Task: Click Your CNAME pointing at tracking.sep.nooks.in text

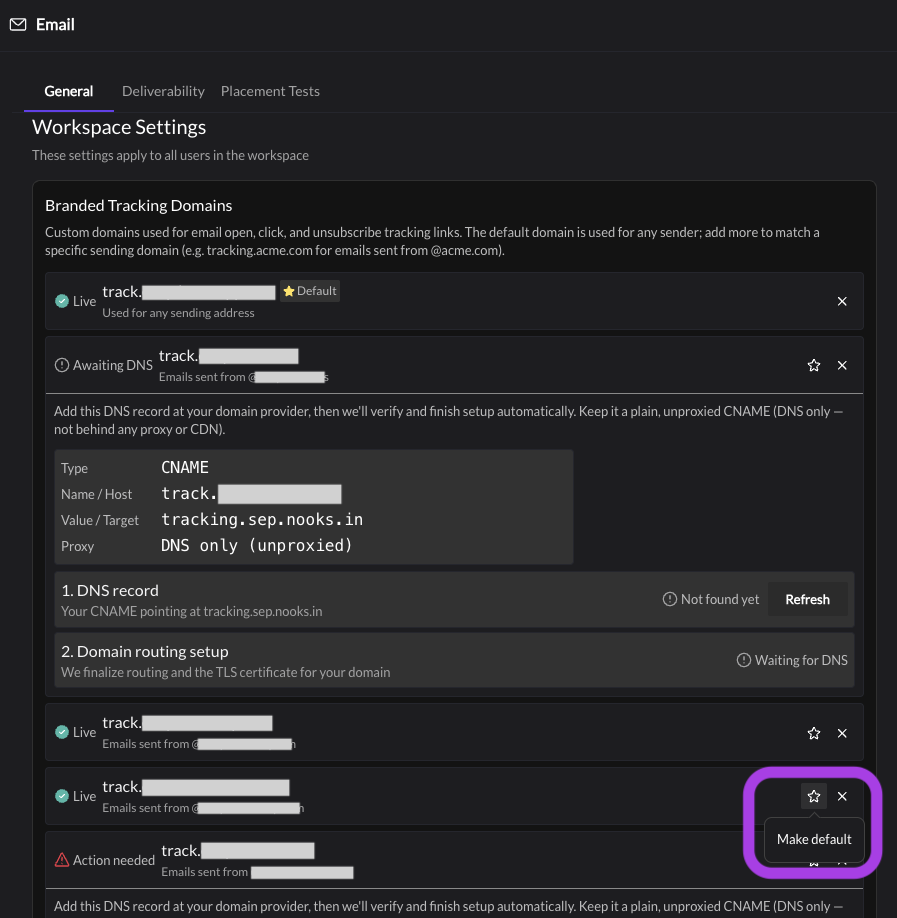Action: [191, 611]
